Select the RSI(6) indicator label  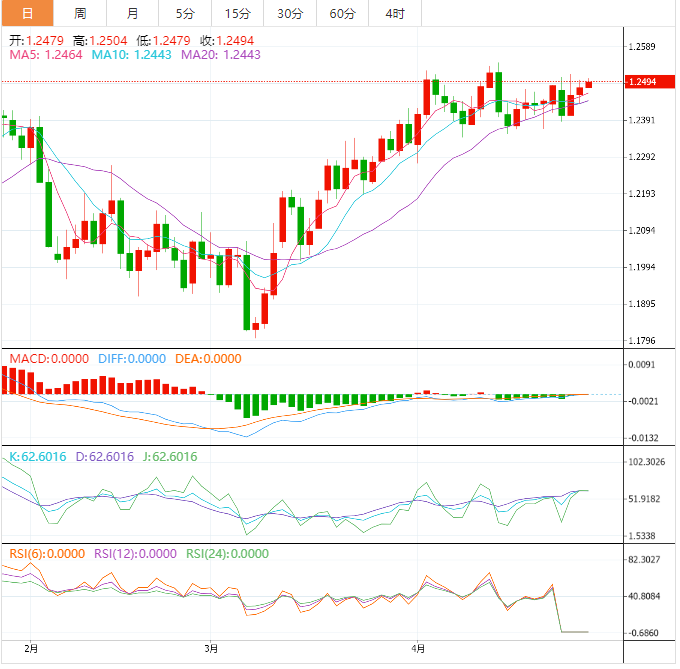tap(47, 553)
